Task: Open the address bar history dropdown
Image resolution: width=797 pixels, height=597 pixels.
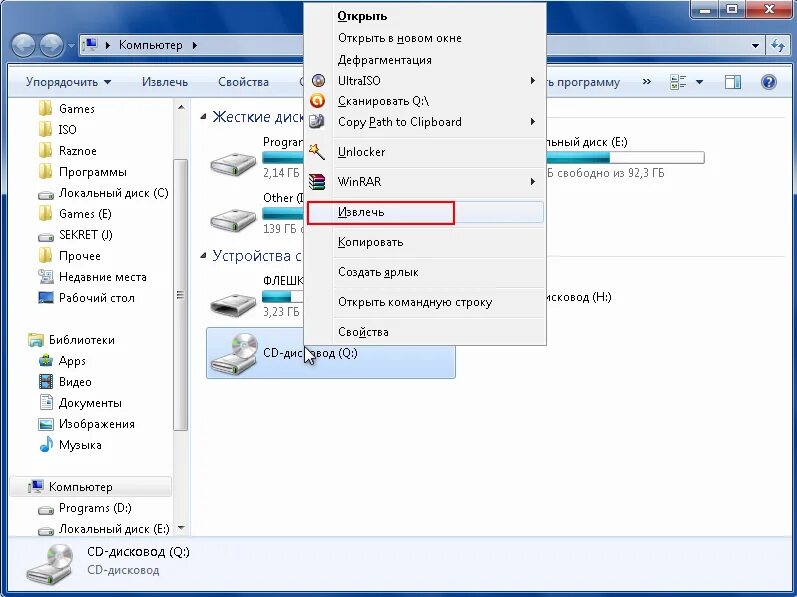Action: (755, 45)
